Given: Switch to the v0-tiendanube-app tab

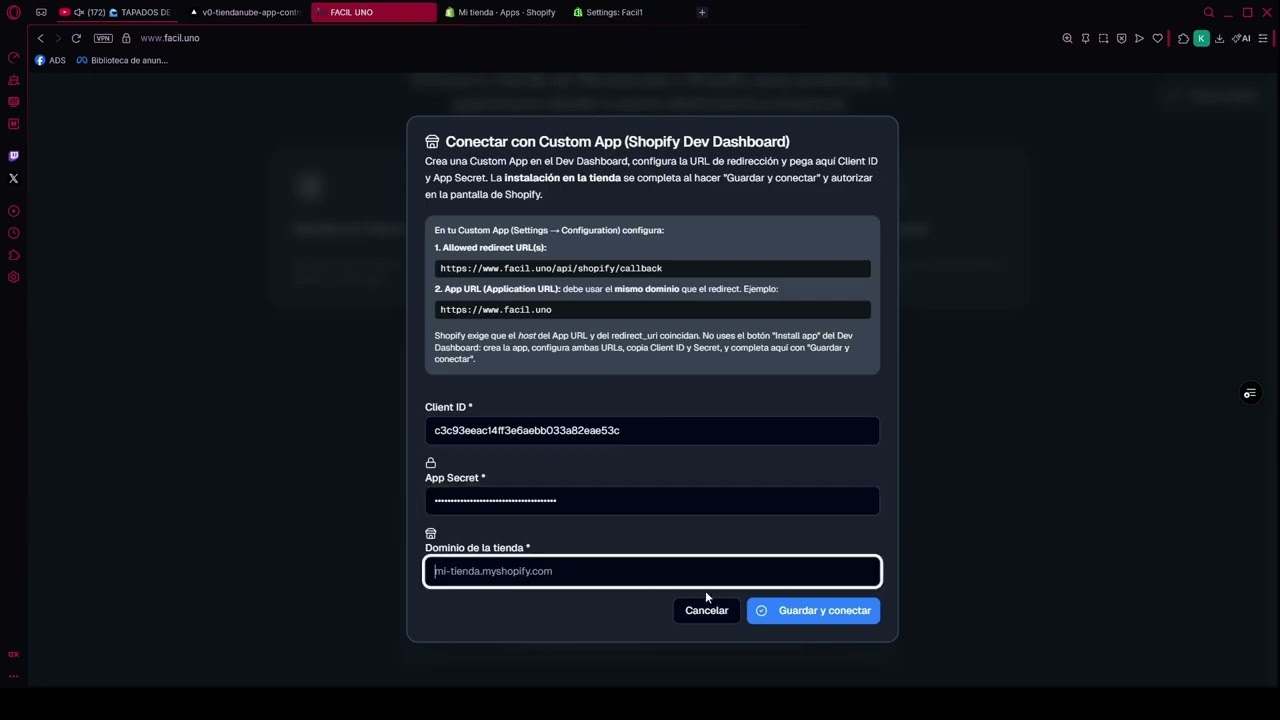Looking at the screenshot, I should pyautogui.click(x=245, y=12).
